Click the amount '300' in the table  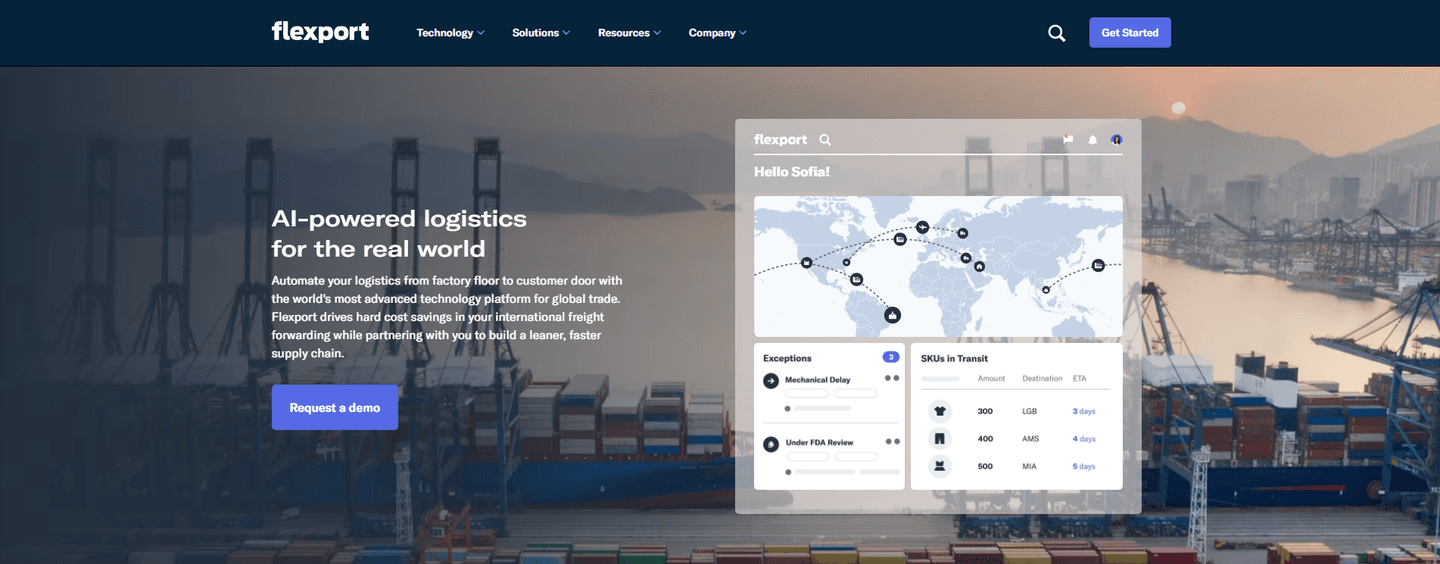985,411
